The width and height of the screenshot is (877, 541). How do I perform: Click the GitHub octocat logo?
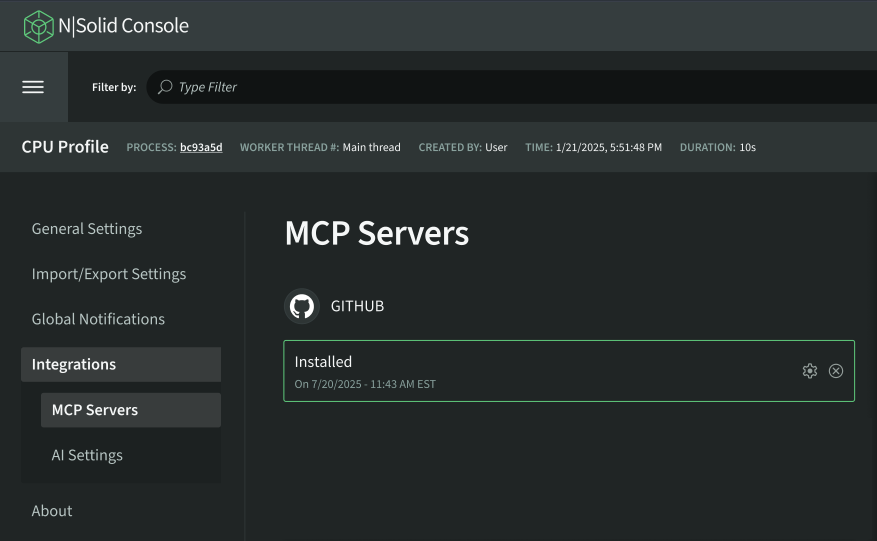point(302,306)
